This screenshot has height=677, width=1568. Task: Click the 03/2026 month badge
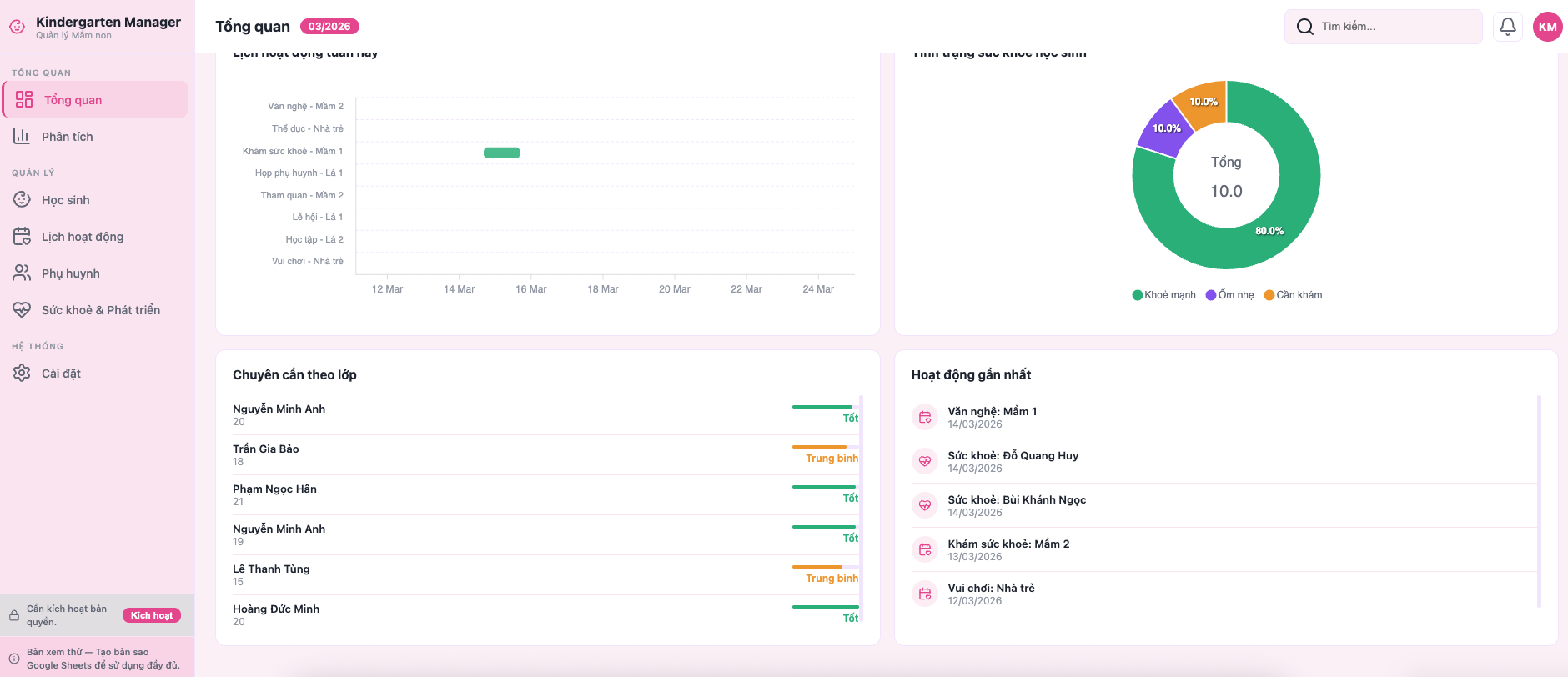[329, 27]
